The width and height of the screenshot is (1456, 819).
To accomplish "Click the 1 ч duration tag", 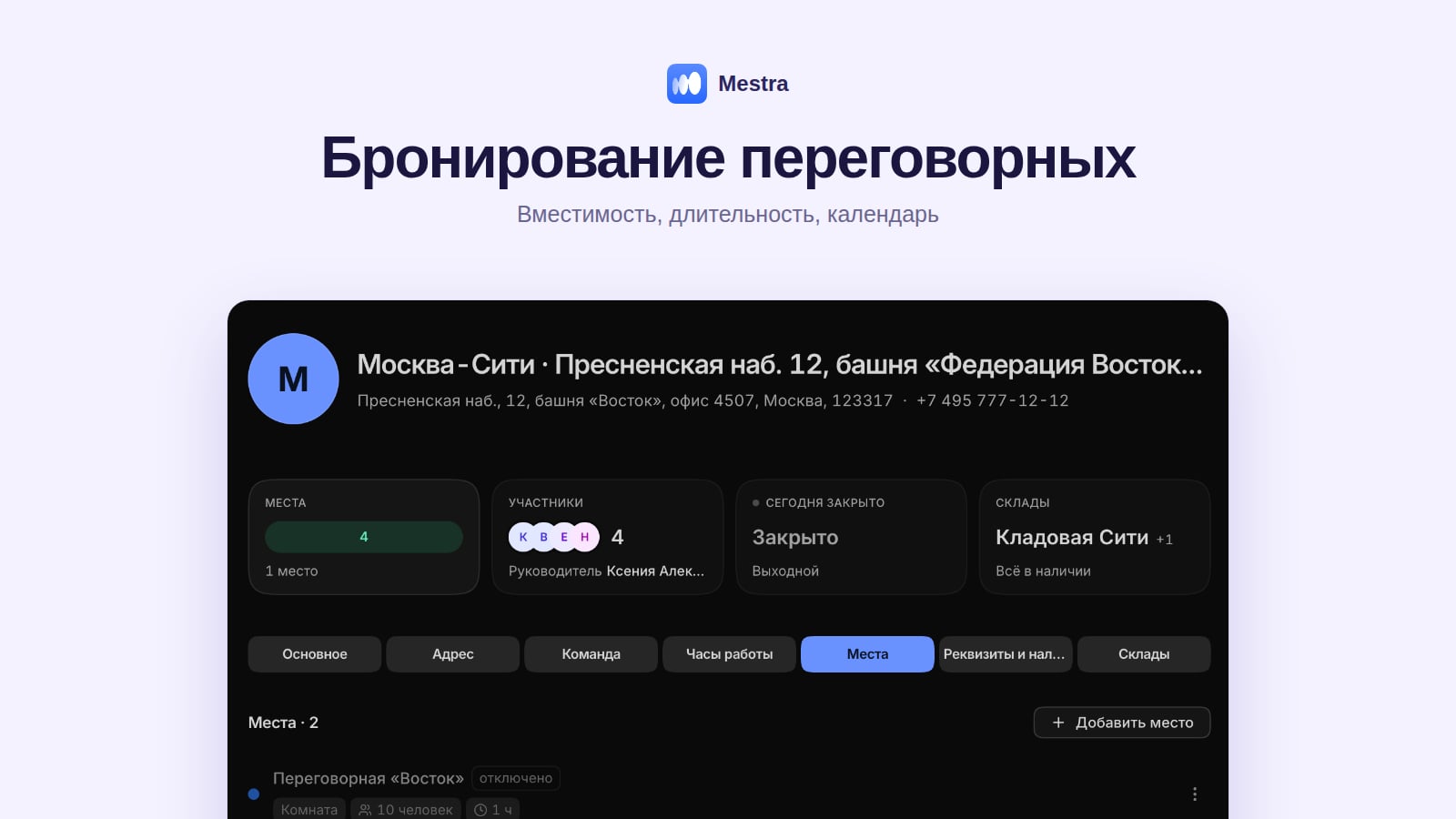I will point(493,809).
